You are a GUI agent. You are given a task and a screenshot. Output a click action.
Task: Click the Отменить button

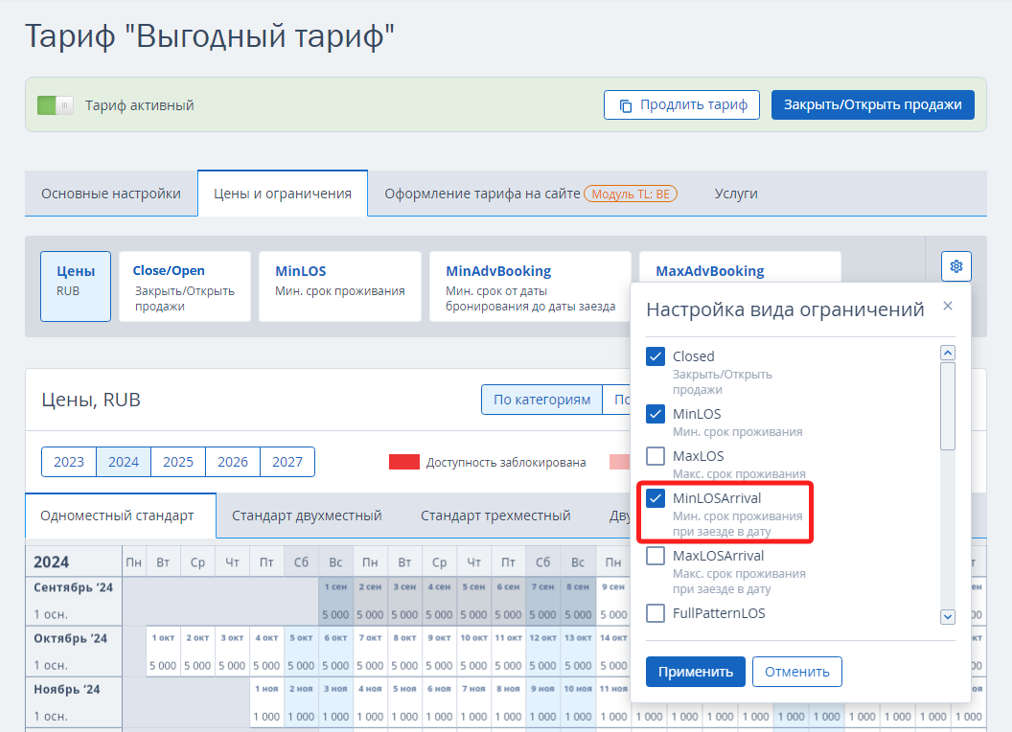tap(797, 671)
